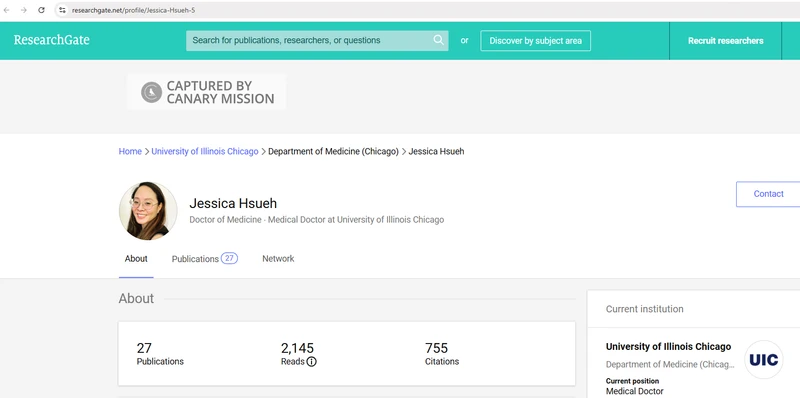Screen dimensions: 800x398
Task: Focus the publications search field
Action: 317,40
